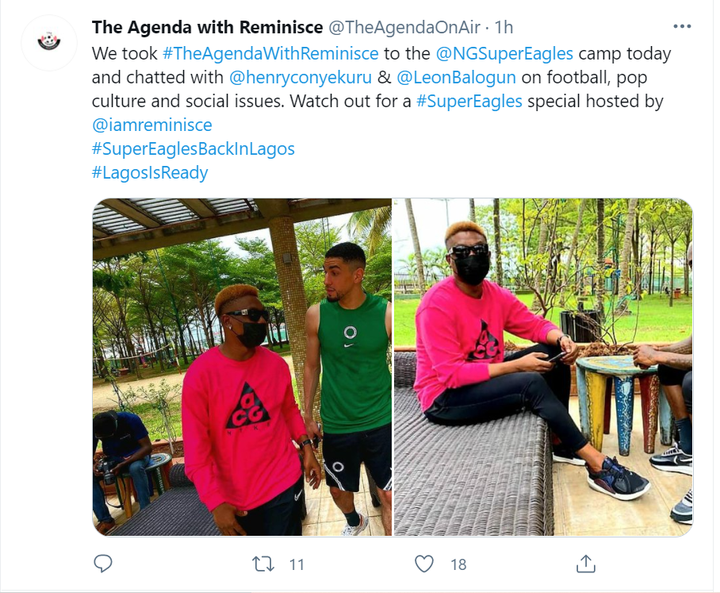Open The Agenda with Reminisce profile name
The width and height of the screenshot is (720, 593).
(207, 28)
